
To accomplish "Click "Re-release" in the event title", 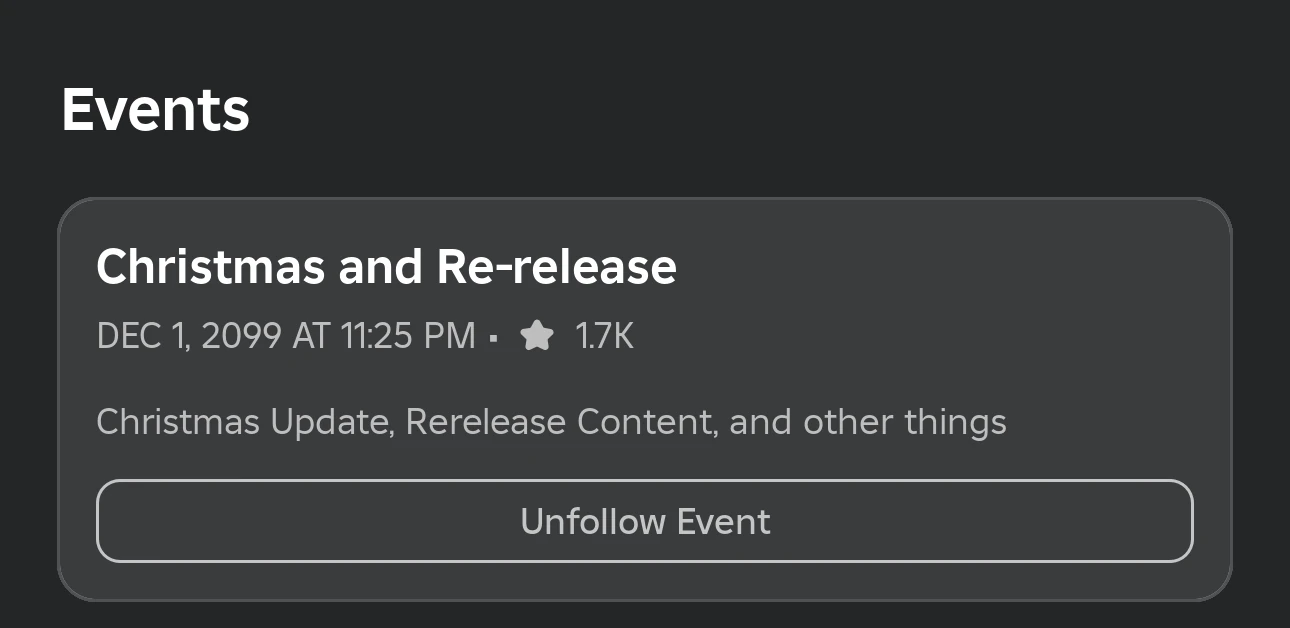I will [x=557, y=267].
